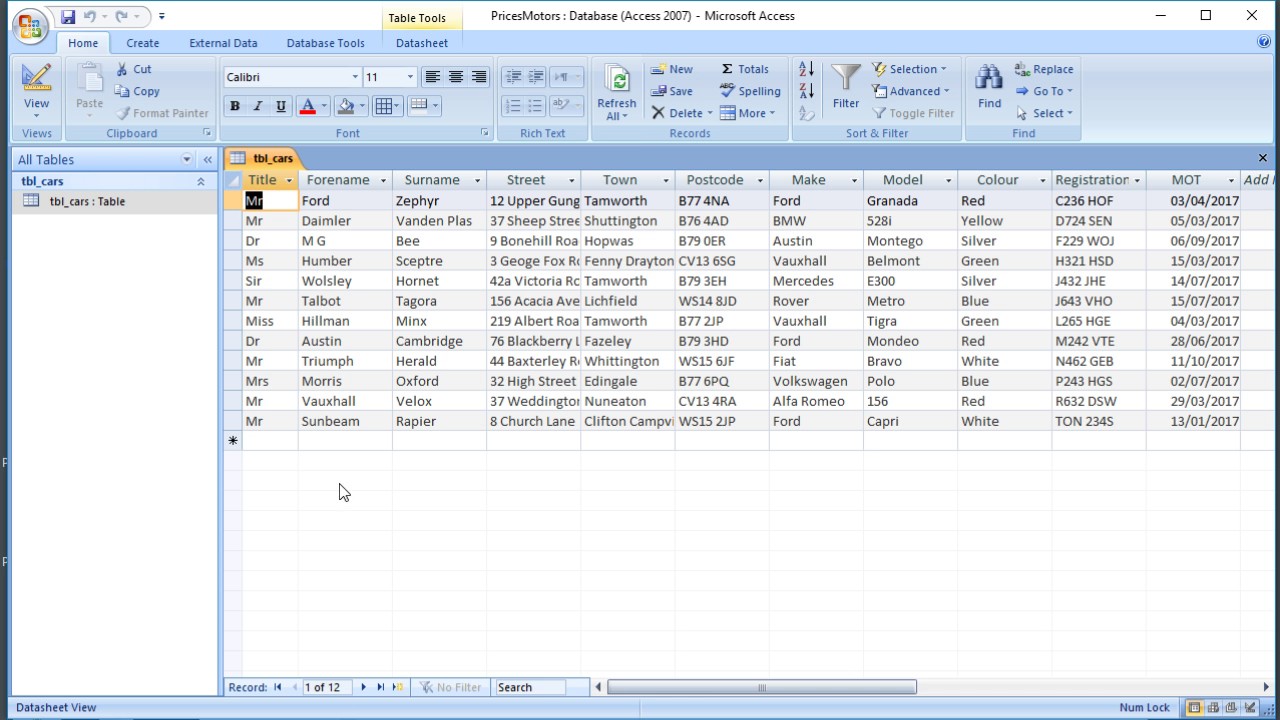Image resolution: width=1280 pixels, height=720 pixels.
Task: Open the Selection filter dropdown
Action: [x=909, y=69]
